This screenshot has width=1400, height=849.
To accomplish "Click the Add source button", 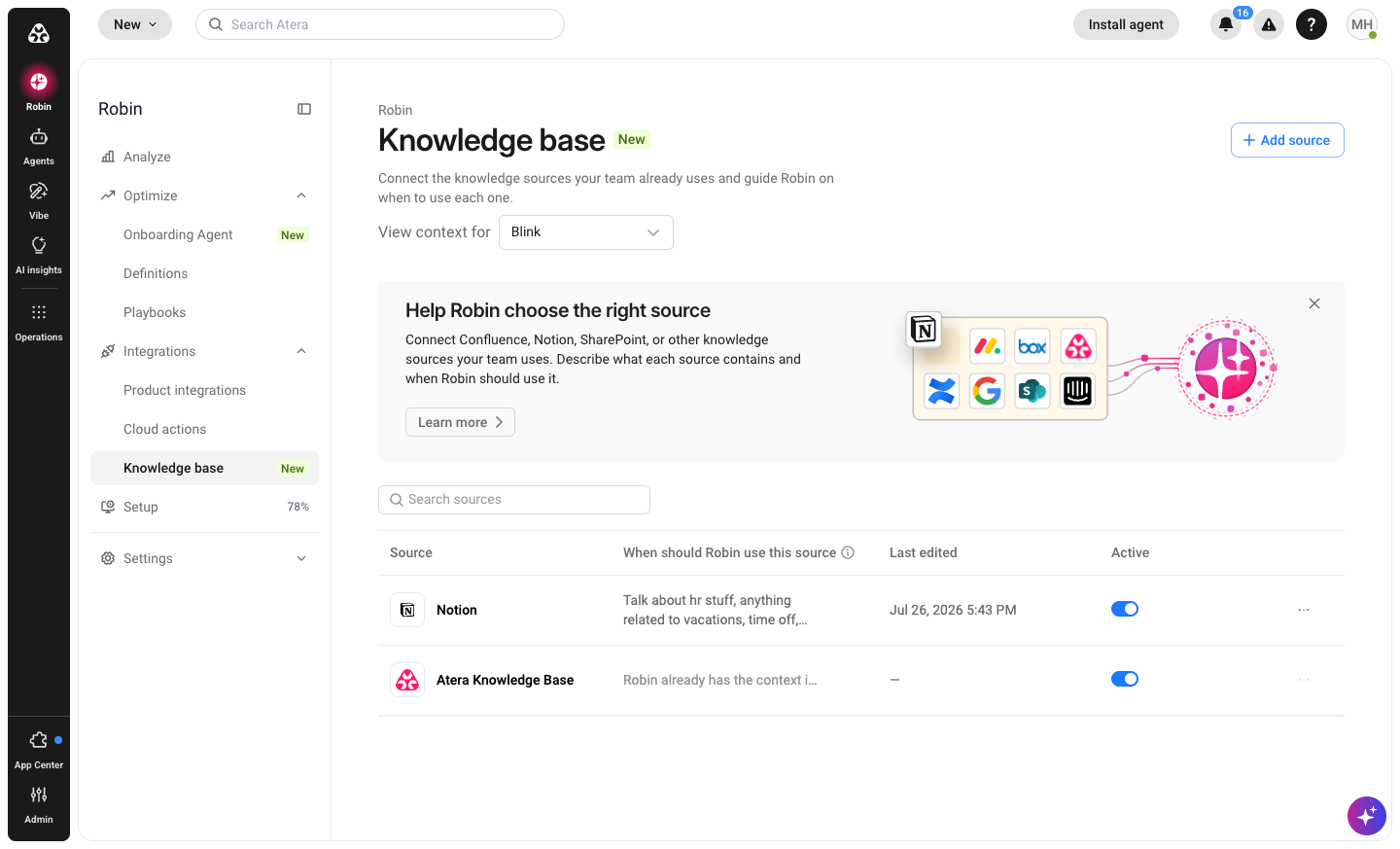I will pyautogui.click(x=1287, y=140).
